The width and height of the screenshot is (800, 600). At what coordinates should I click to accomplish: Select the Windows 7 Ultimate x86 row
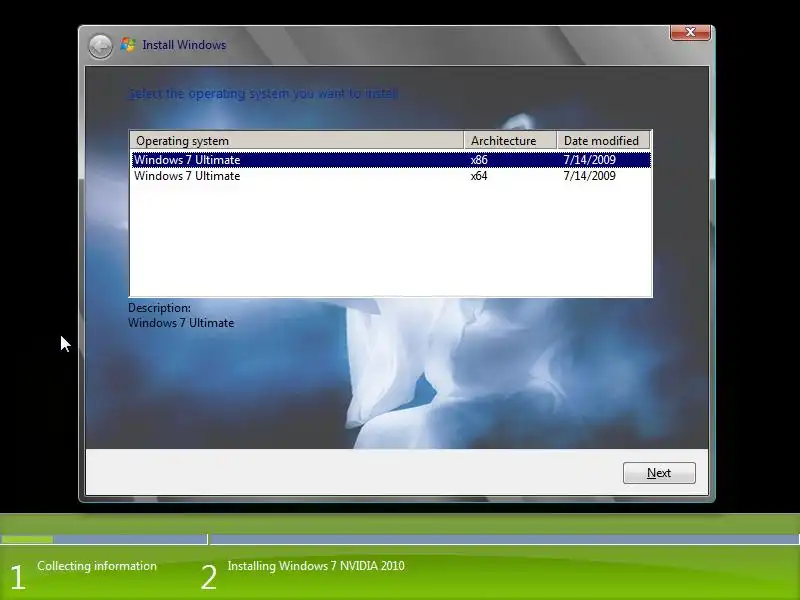[391, 160]
